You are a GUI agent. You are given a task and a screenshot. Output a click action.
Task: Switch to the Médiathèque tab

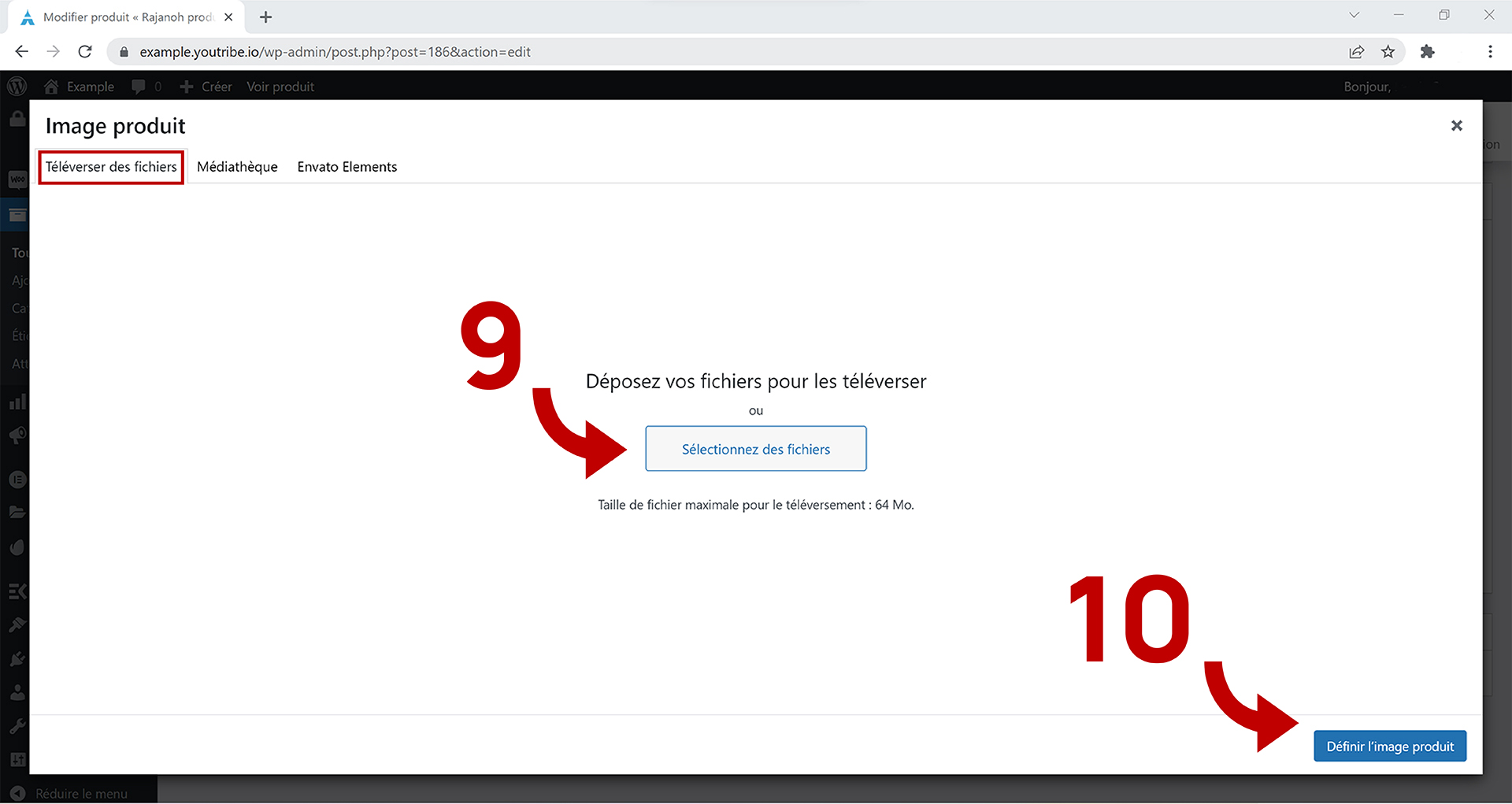click(x=237, y=166)
